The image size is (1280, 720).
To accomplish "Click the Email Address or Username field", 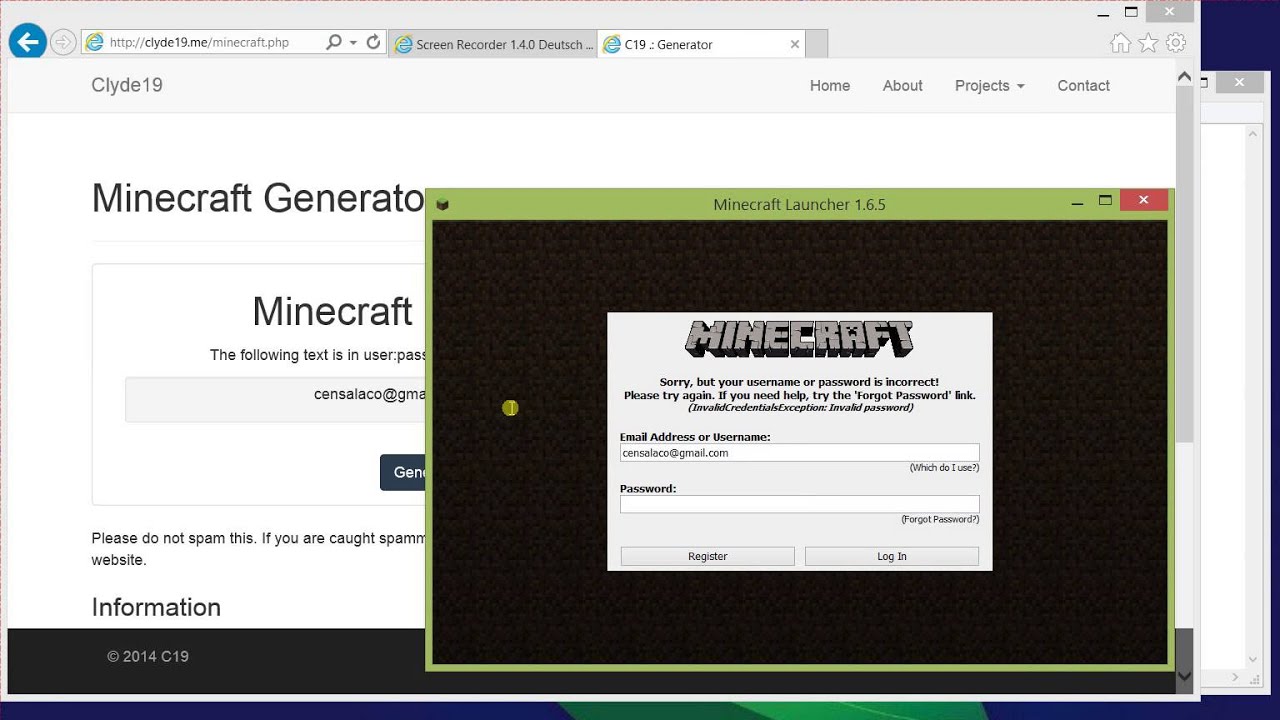I will 799,453.
